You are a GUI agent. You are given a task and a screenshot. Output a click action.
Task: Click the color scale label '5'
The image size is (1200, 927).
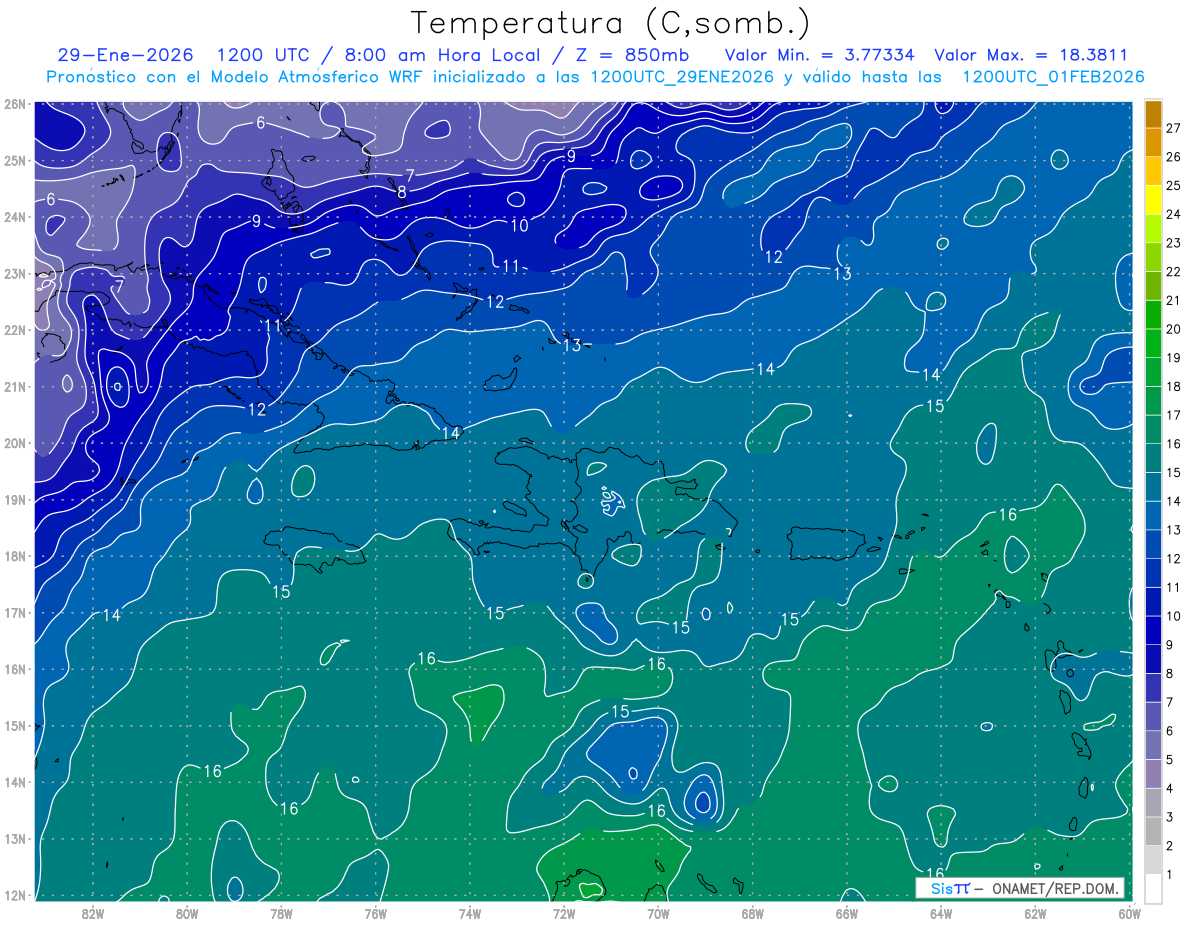(x=1170, y=759)
